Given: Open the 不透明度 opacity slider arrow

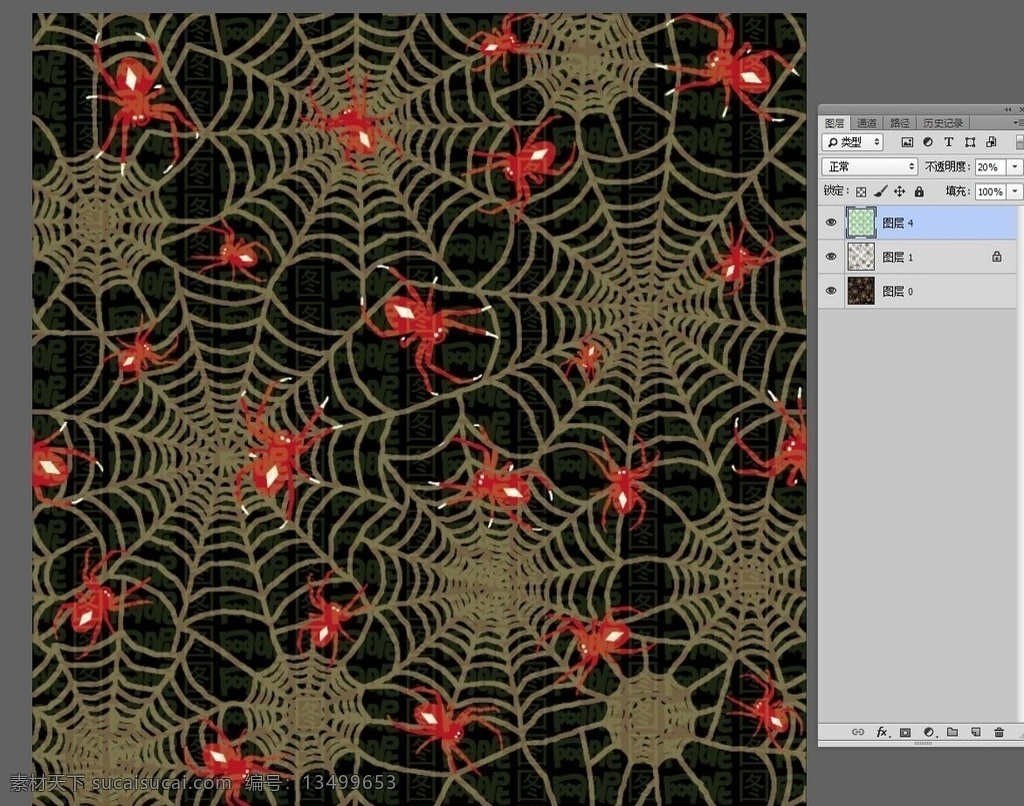Looking at the screenshot, I should click(x=1015, y=167).
